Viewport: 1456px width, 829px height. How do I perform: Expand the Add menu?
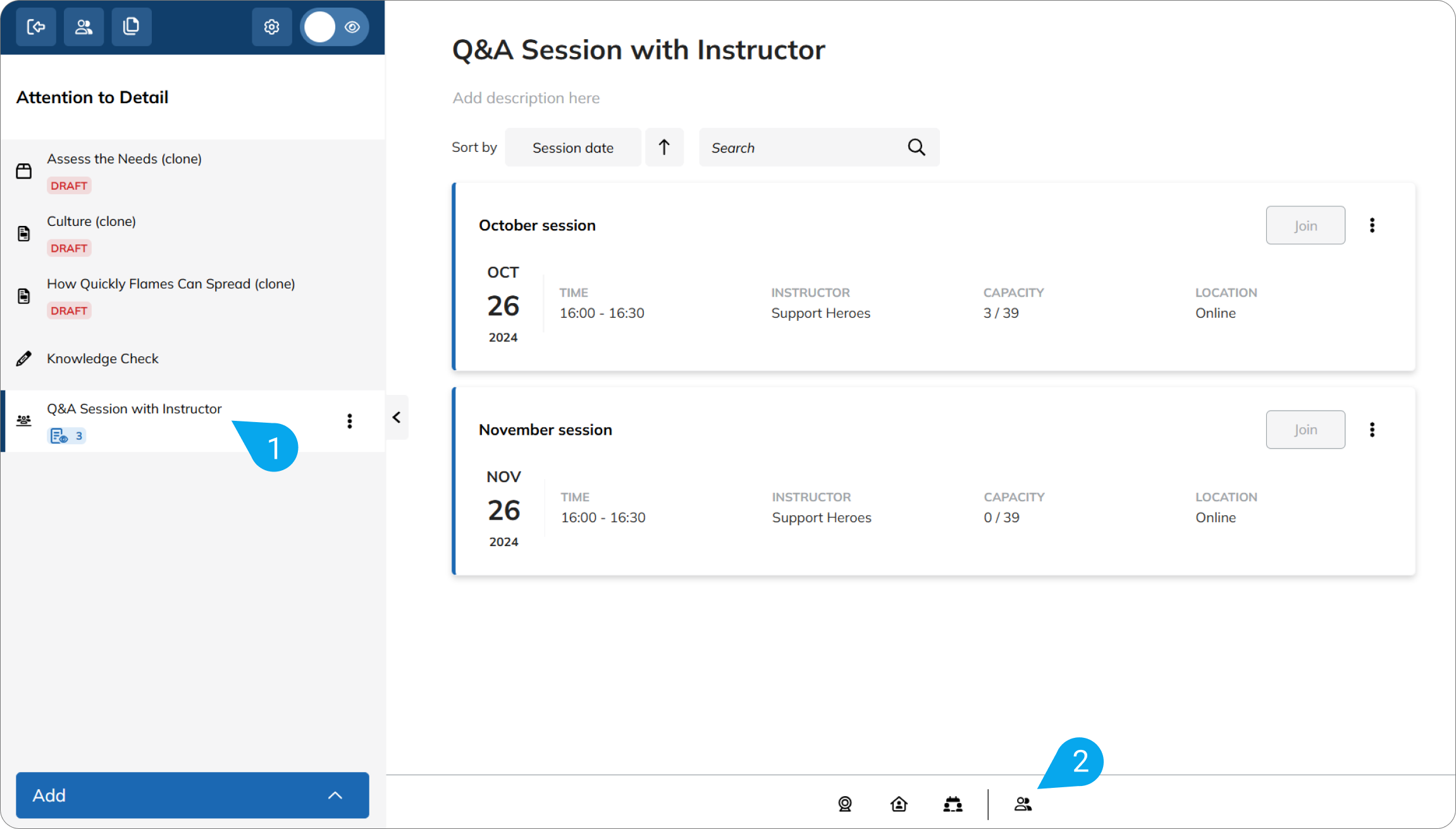(192, 795)
